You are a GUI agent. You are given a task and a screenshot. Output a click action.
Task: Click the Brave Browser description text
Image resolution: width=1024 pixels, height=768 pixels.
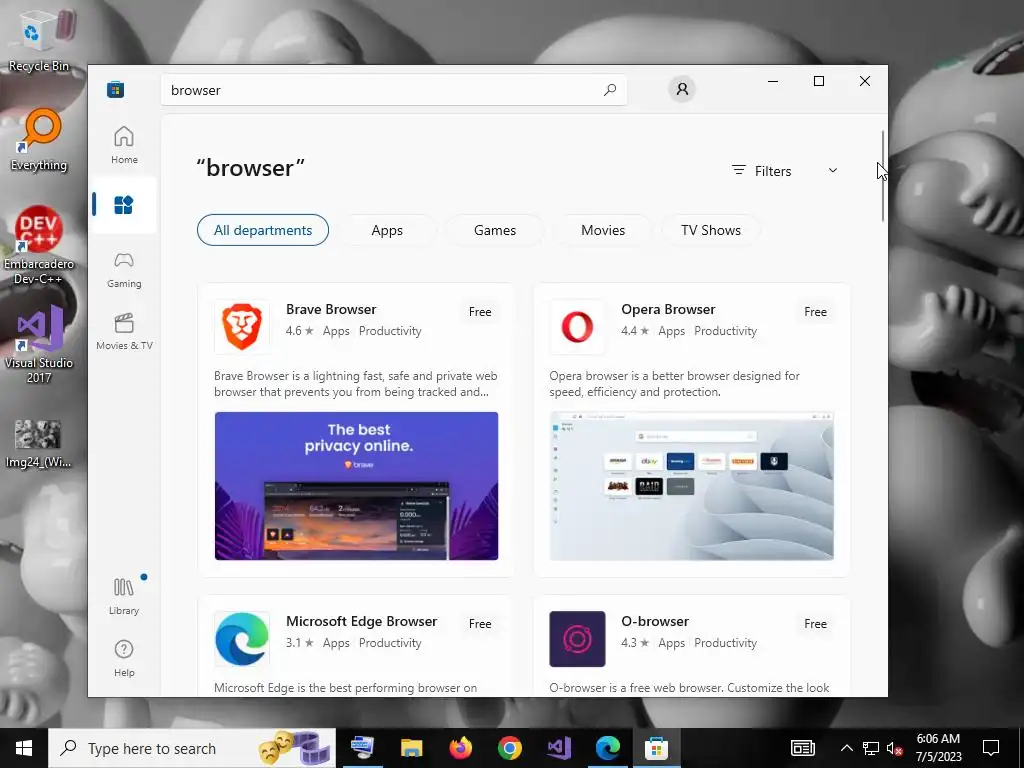click(356, 384)
